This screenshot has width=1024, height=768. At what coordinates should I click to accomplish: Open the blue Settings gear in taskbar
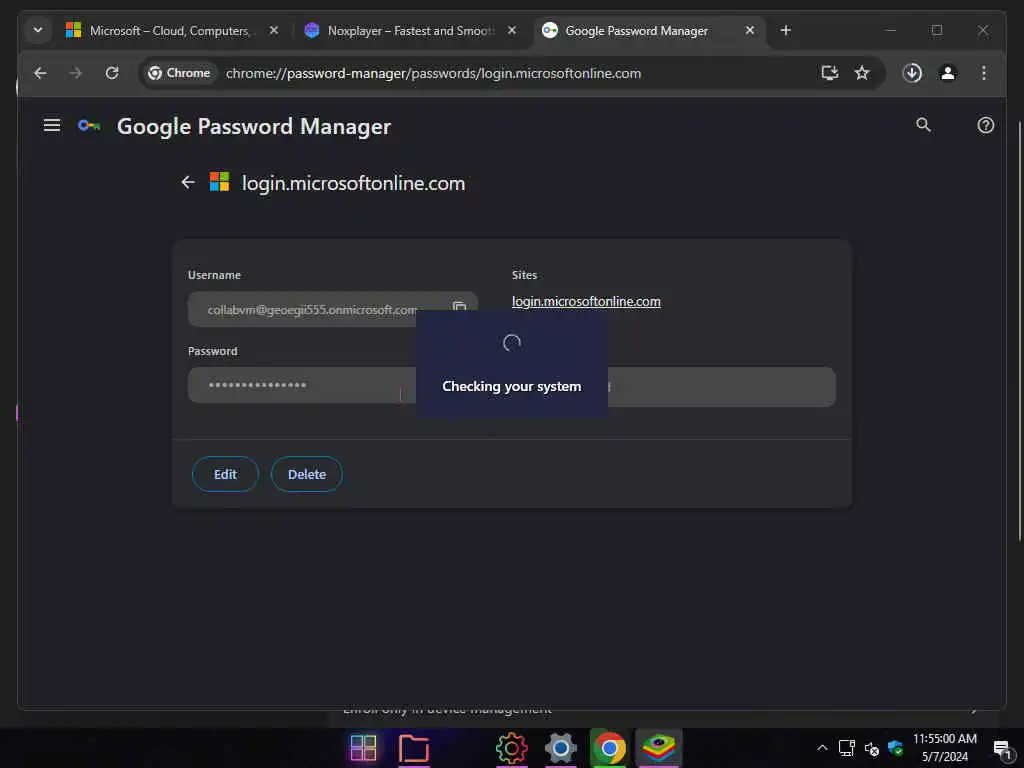[560, 748]
